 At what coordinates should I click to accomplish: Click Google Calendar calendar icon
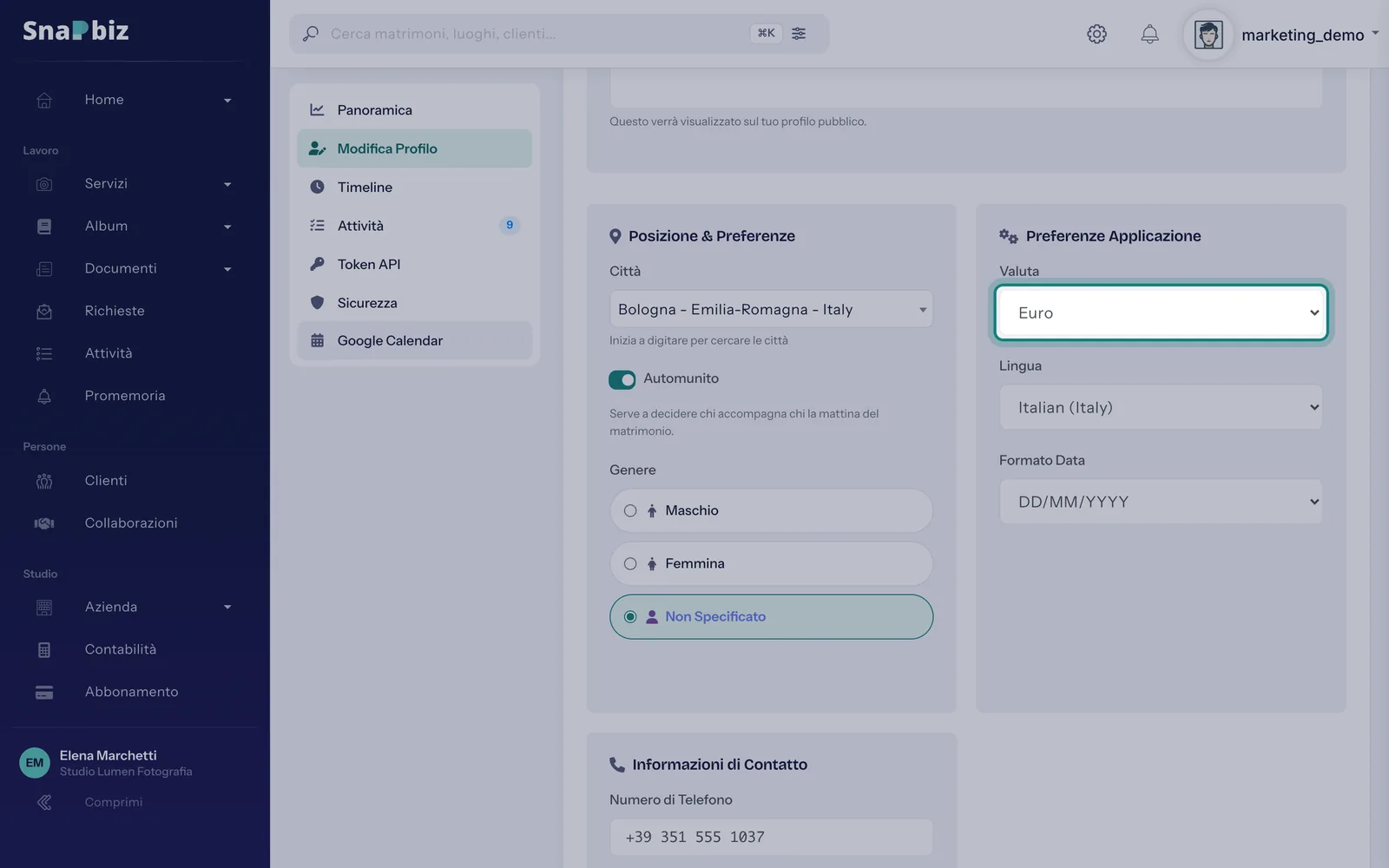tap(317, 340)
